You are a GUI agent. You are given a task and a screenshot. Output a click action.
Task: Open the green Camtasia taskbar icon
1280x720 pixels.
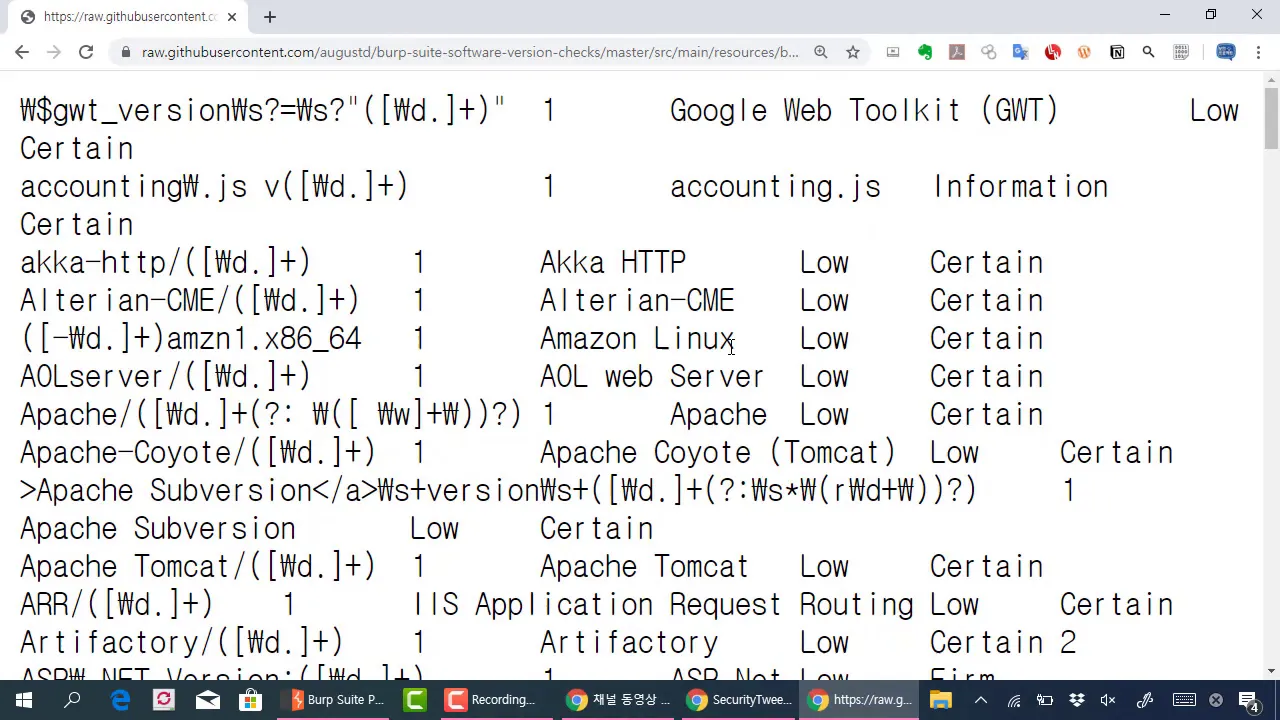point(415,700)
